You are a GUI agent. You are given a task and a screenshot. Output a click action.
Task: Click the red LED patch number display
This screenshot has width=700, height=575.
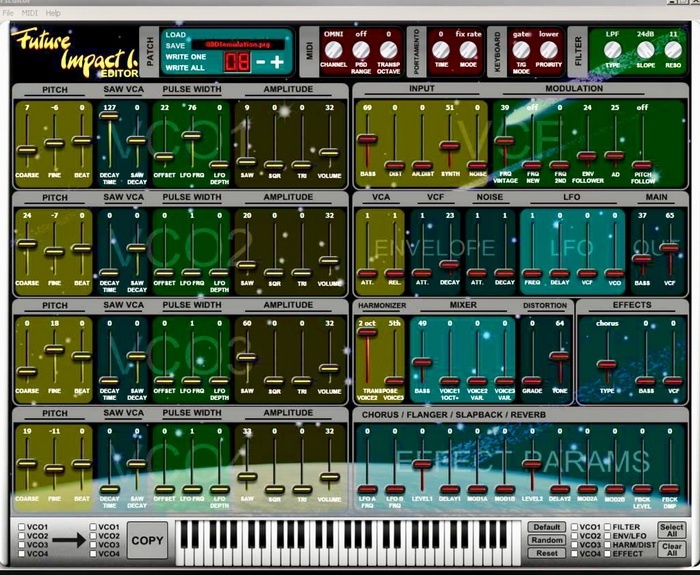coord(237,62)
